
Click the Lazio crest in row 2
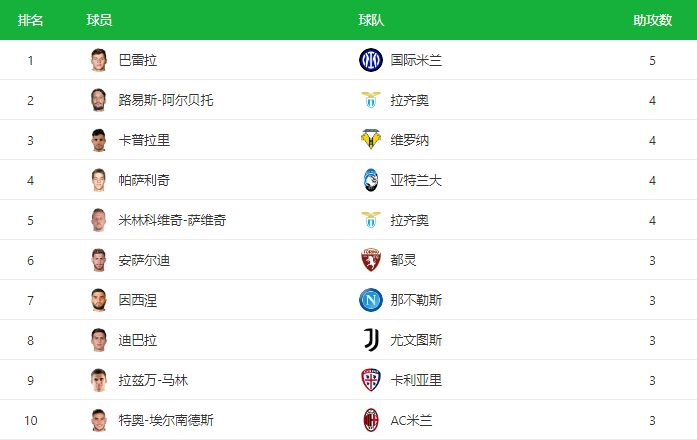[371, 100]
